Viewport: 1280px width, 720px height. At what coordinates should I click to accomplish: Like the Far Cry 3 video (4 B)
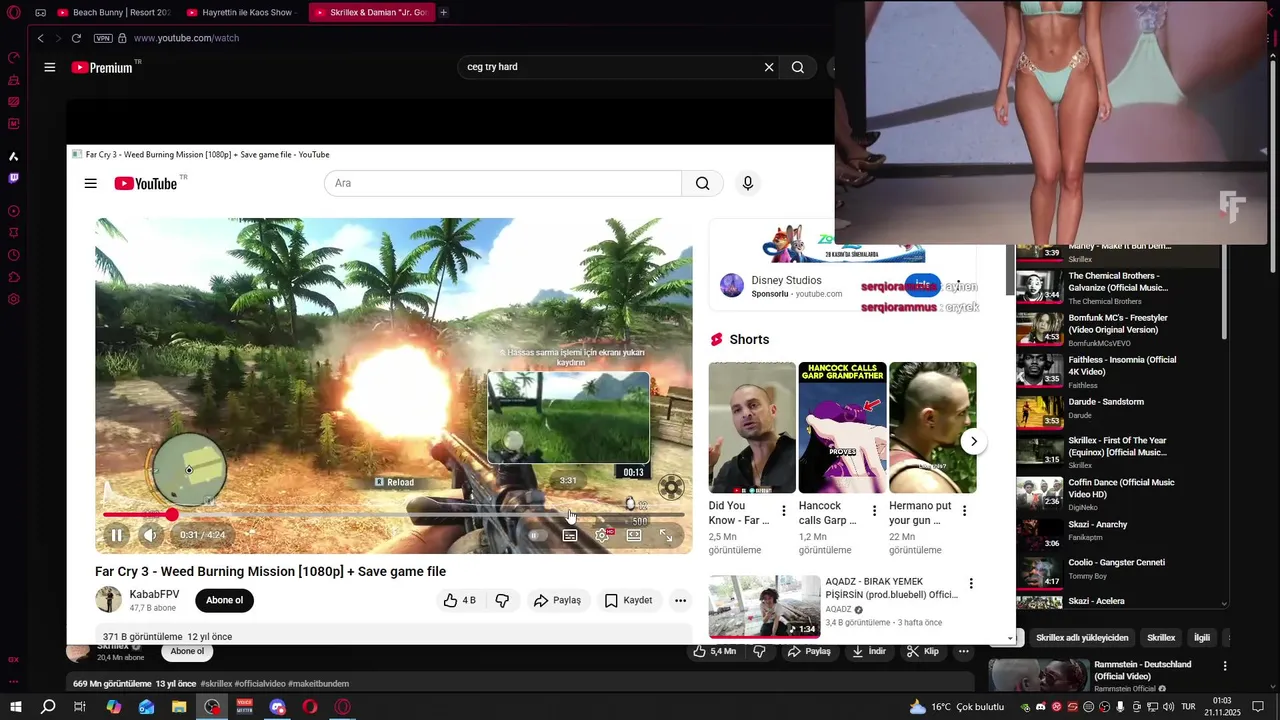[x=460, y=600]
